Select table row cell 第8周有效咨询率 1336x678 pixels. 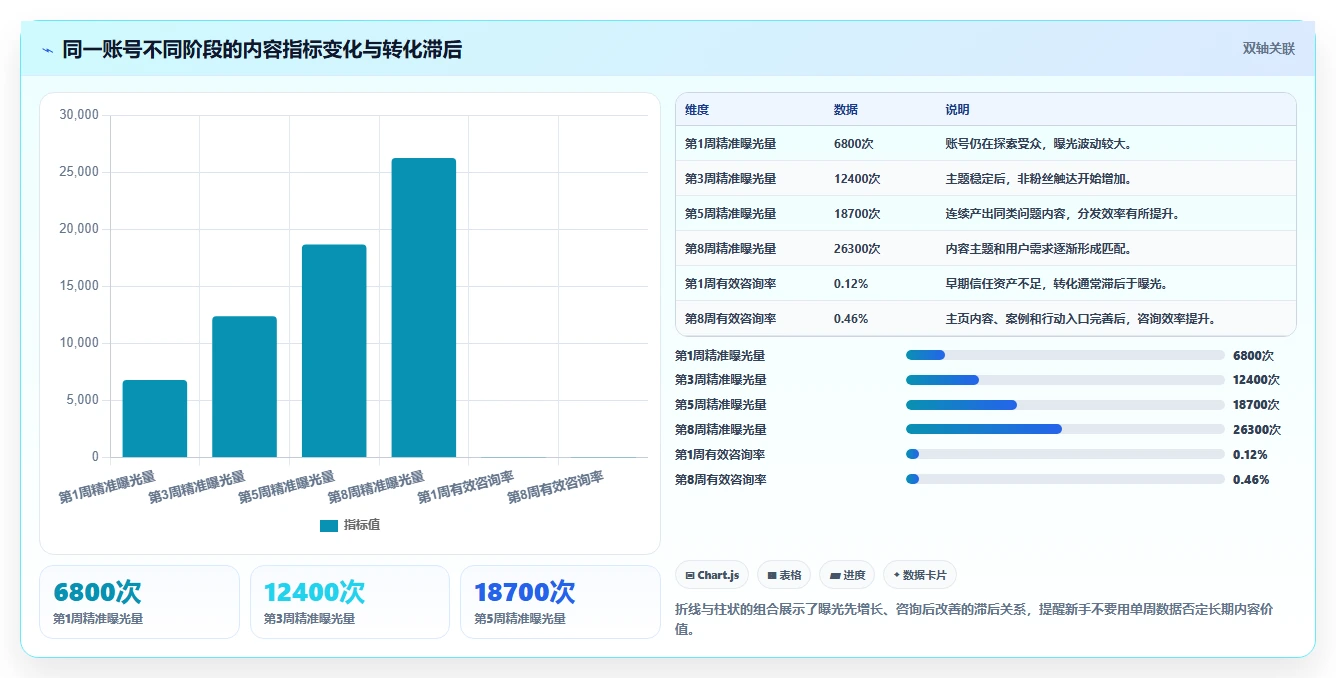pyautogui.click(x=731, y=319)
